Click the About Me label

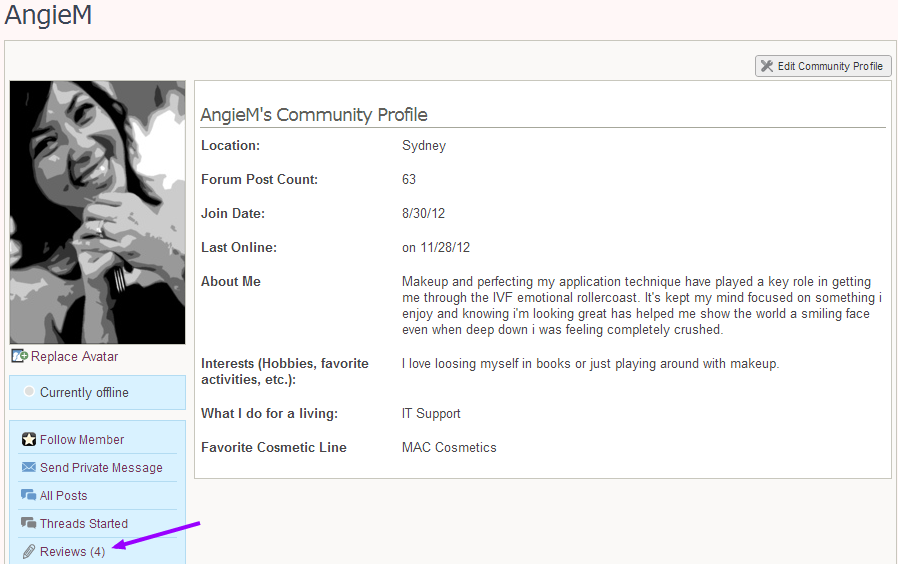(231, 282)
